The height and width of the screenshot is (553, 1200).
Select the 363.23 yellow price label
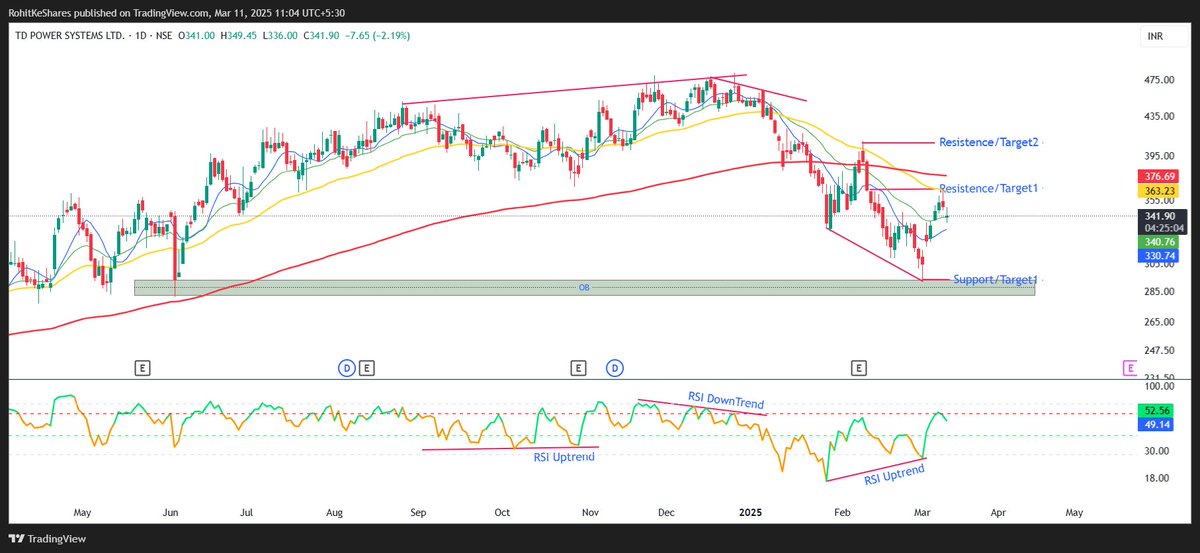coord(1158,190)
